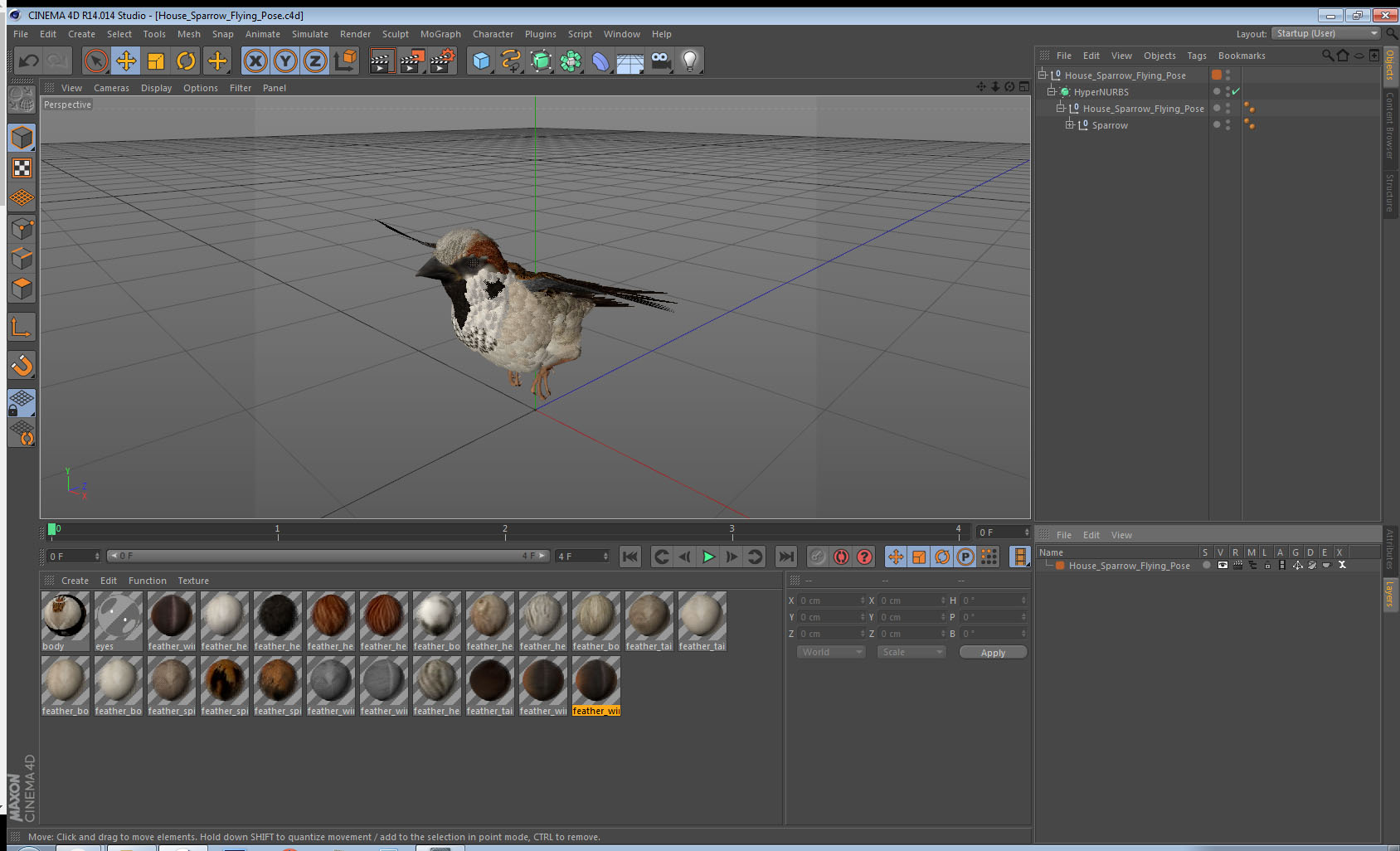Click Apply in coordinates panel

coord(993,652)
